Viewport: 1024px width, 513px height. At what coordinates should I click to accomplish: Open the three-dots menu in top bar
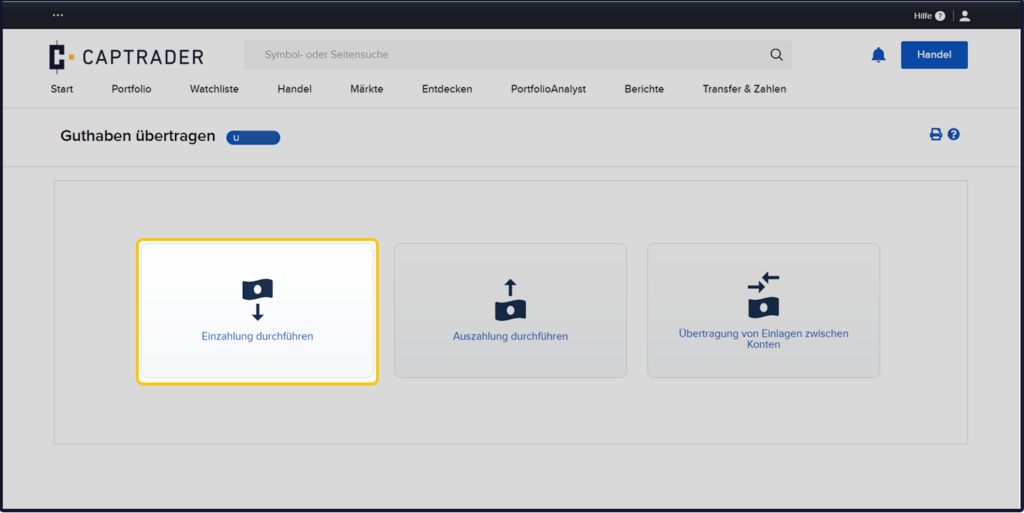[x=58, y=15]
